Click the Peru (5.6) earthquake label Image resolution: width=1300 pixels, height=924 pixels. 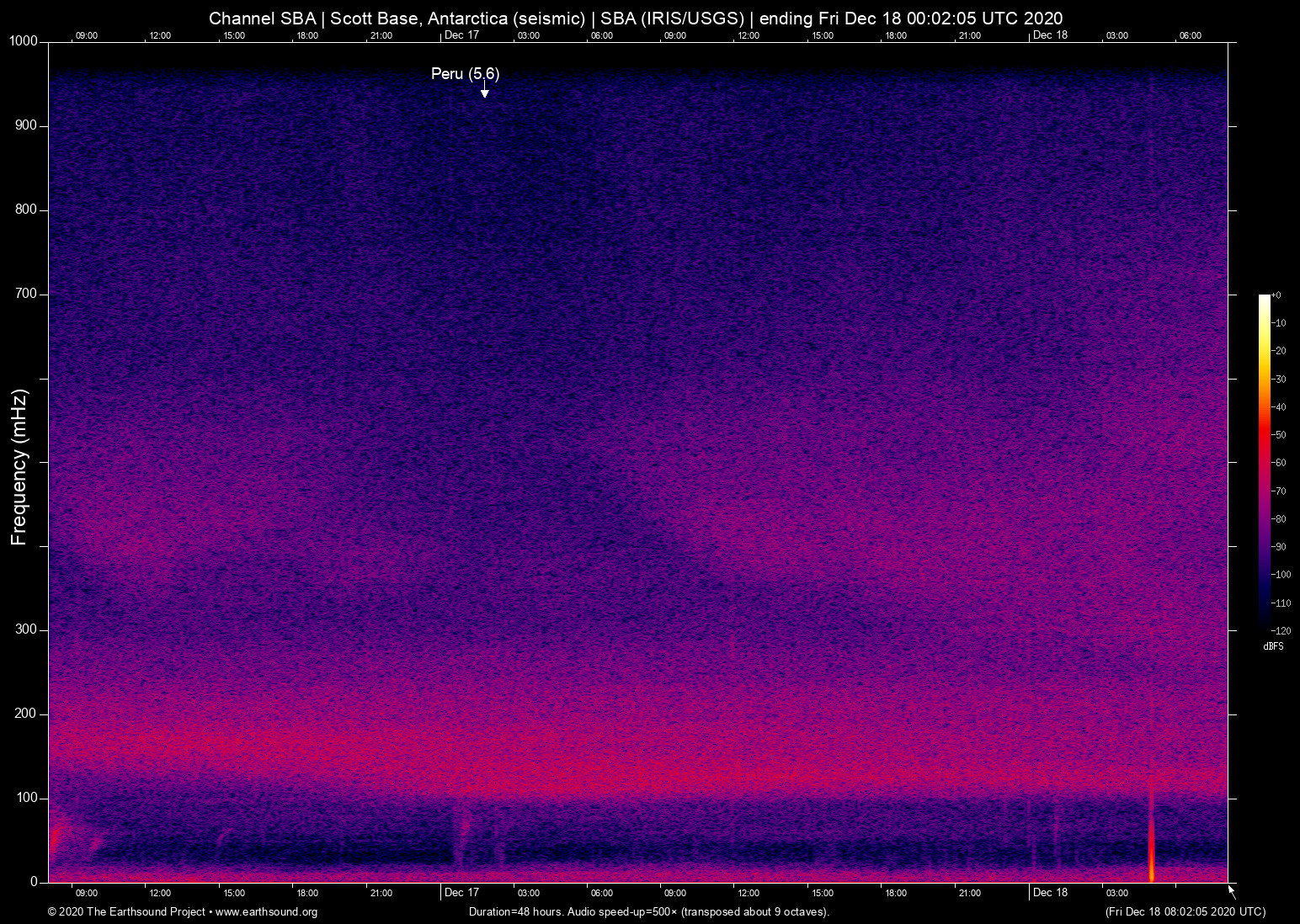tap(465, 74)
